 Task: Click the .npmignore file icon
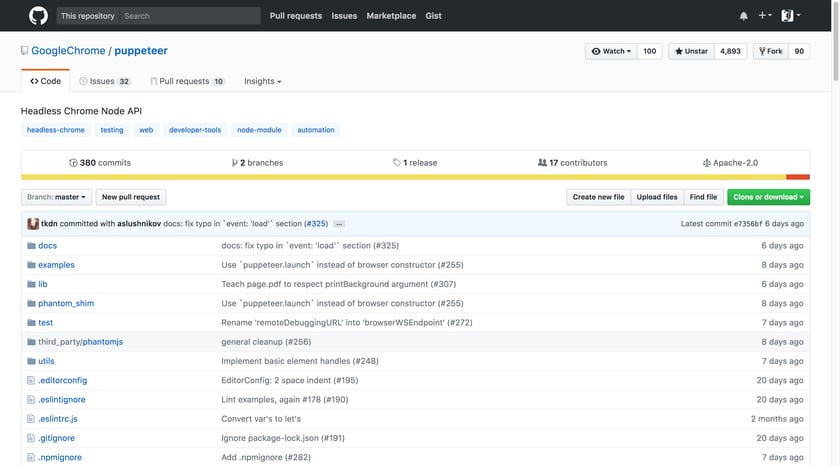click(x=31, y=457)
